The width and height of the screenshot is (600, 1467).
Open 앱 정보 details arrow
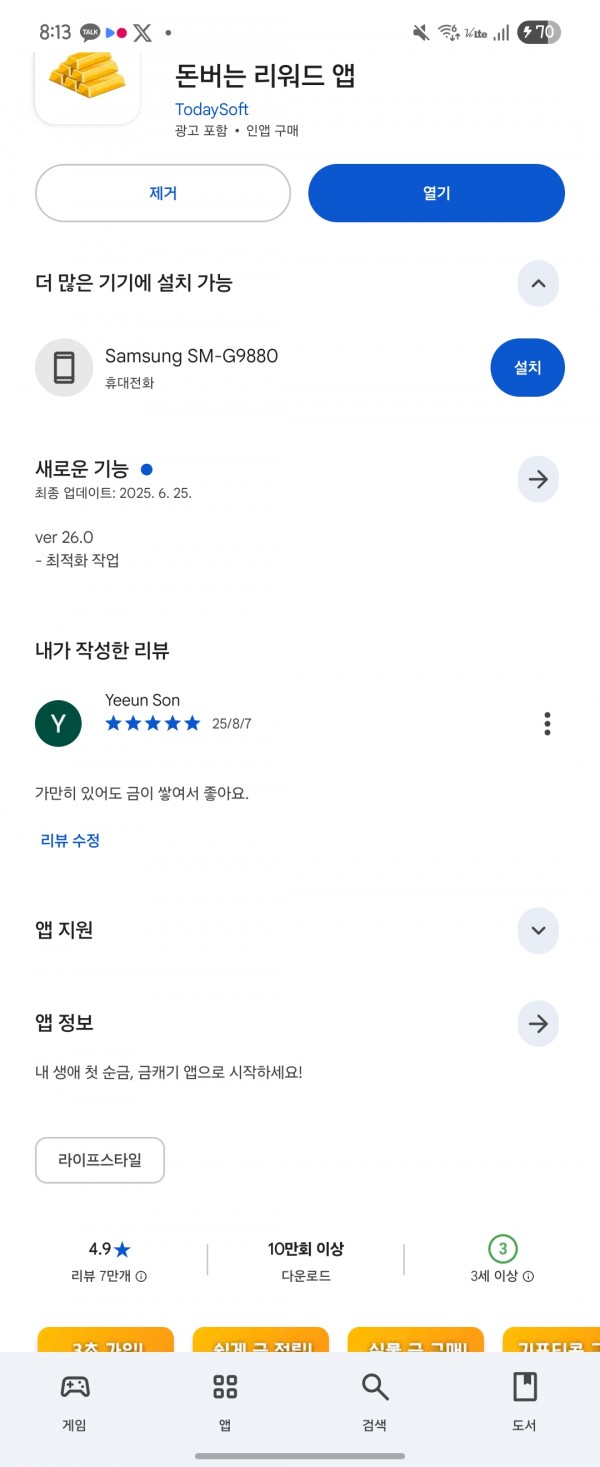point(538,1024)
